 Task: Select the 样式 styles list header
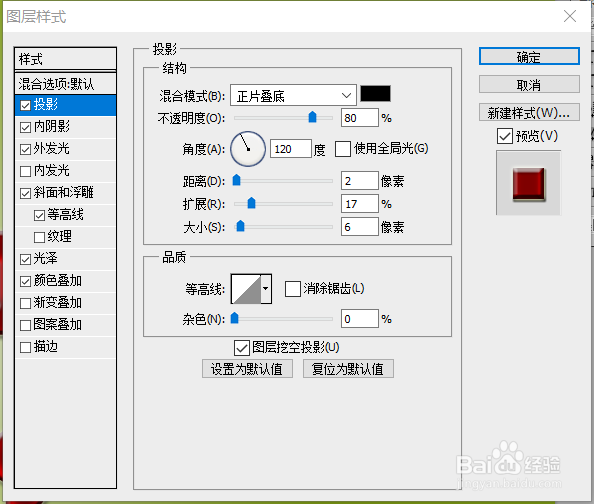(x=65, y=59)
